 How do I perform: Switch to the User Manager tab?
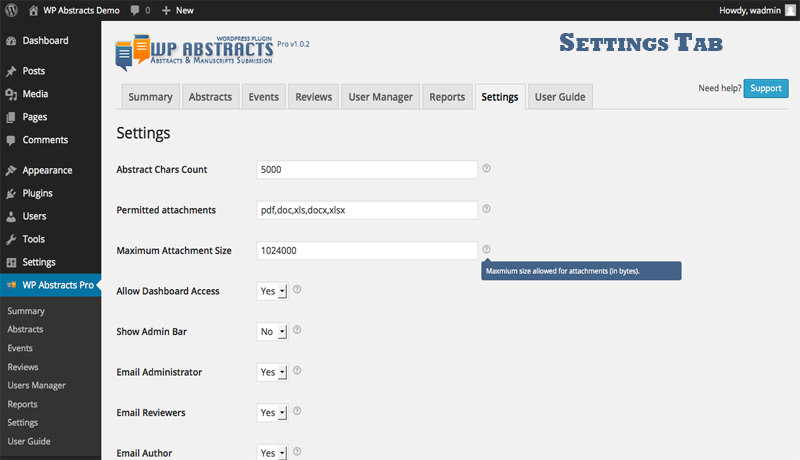pos(381,97)
